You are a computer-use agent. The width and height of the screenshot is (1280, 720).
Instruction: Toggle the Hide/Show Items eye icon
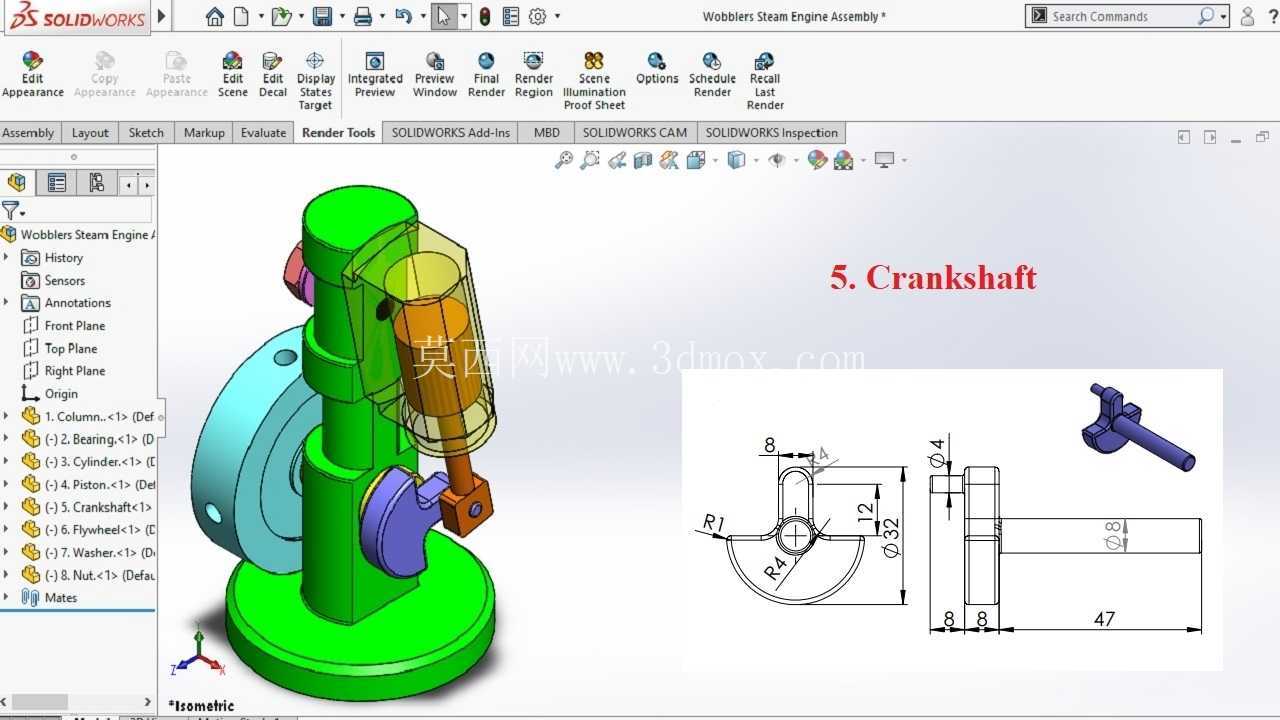click(x=777, y=160)
